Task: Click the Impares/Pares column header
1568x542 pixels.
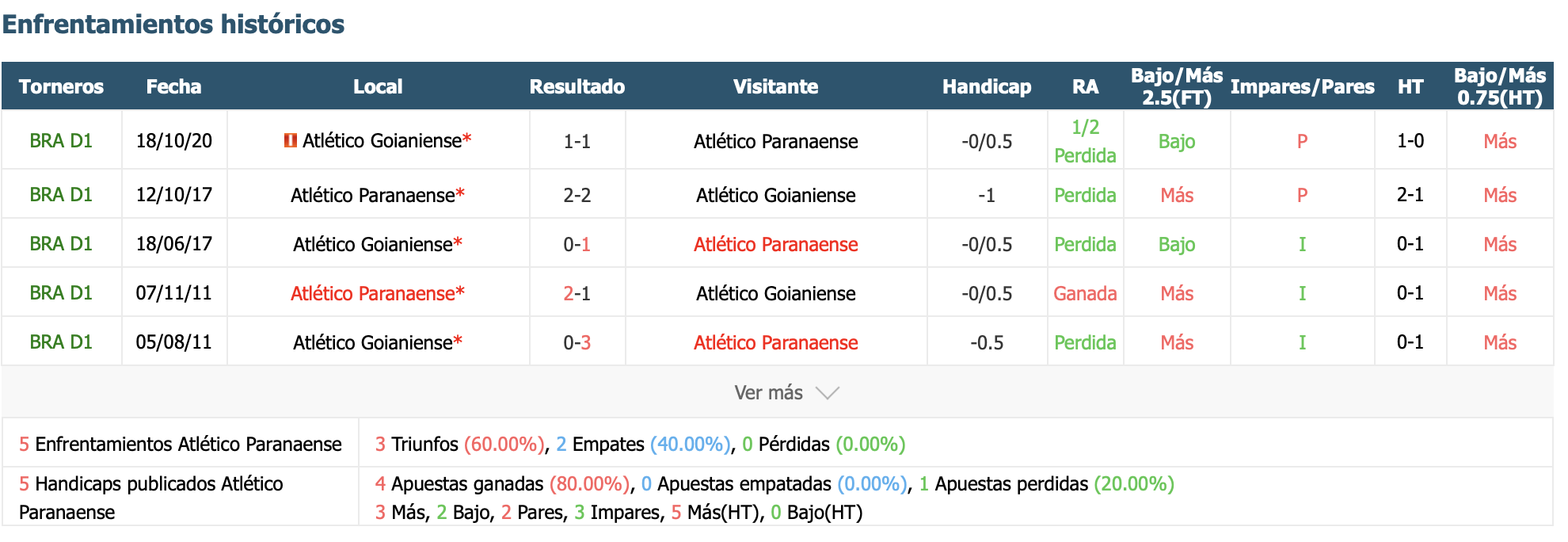Action: click(1302, 86)
